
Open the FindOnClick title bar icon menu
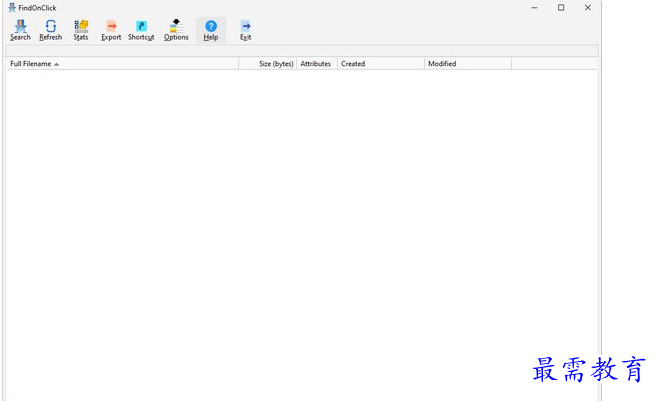[11, 8]
